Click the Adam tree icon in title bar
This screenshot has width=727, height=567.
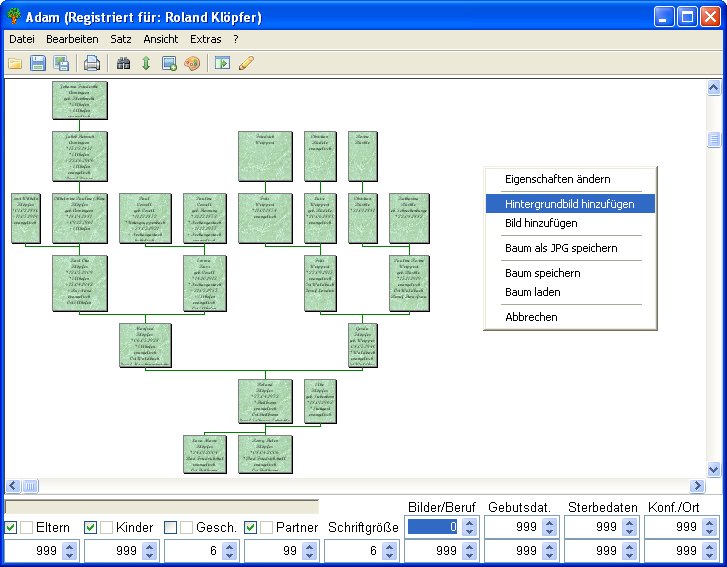[x=14, y=16]
